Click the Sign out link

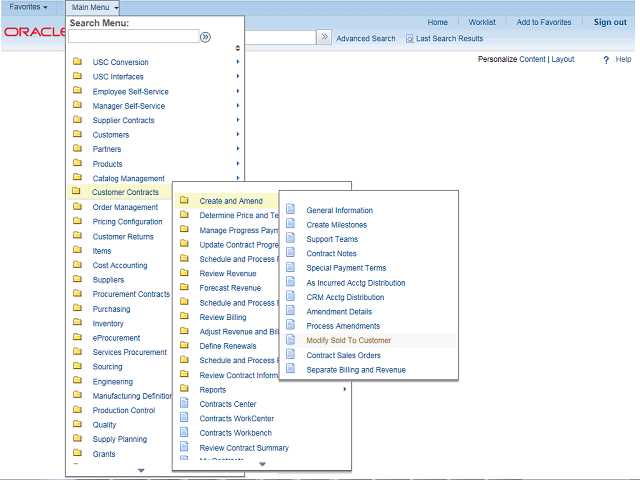click(610, 22)
